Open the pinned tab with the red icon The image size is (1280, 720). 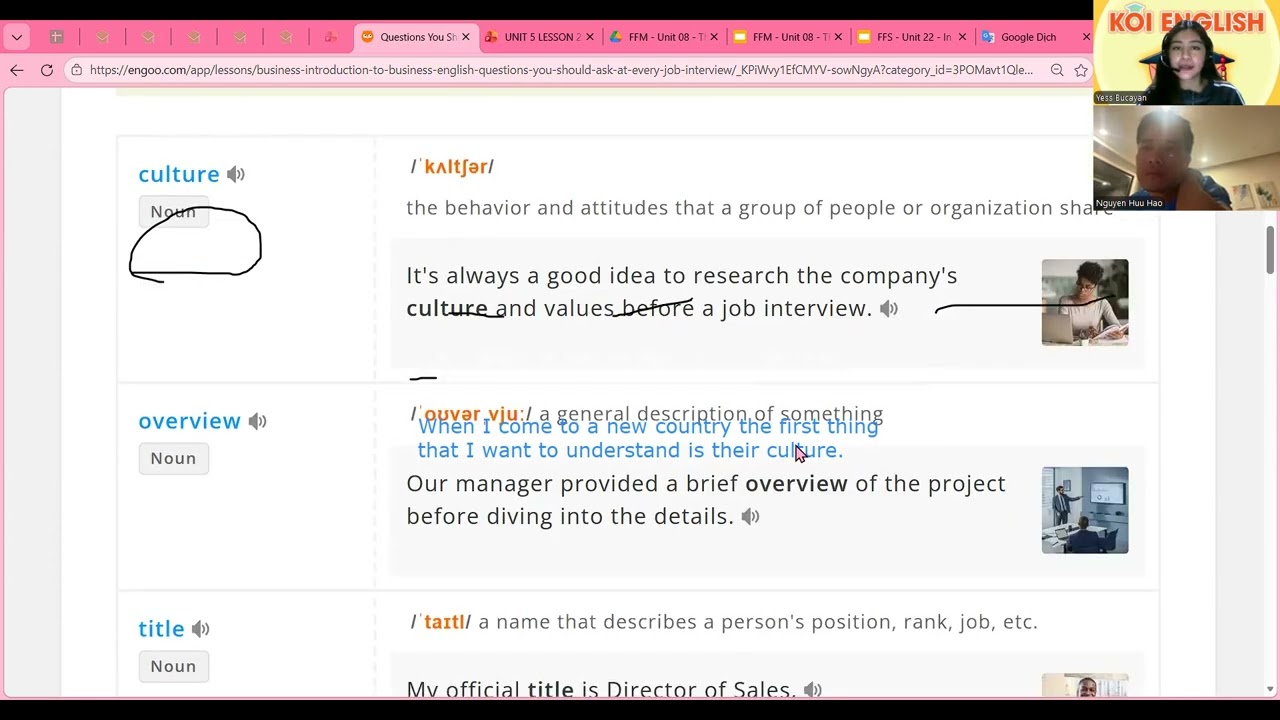click(x=331, y=37)
